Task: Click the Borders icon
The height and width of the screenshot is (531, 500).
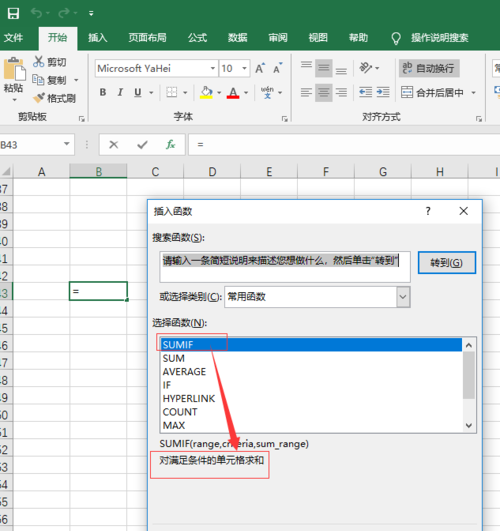Action: (172, 92)
